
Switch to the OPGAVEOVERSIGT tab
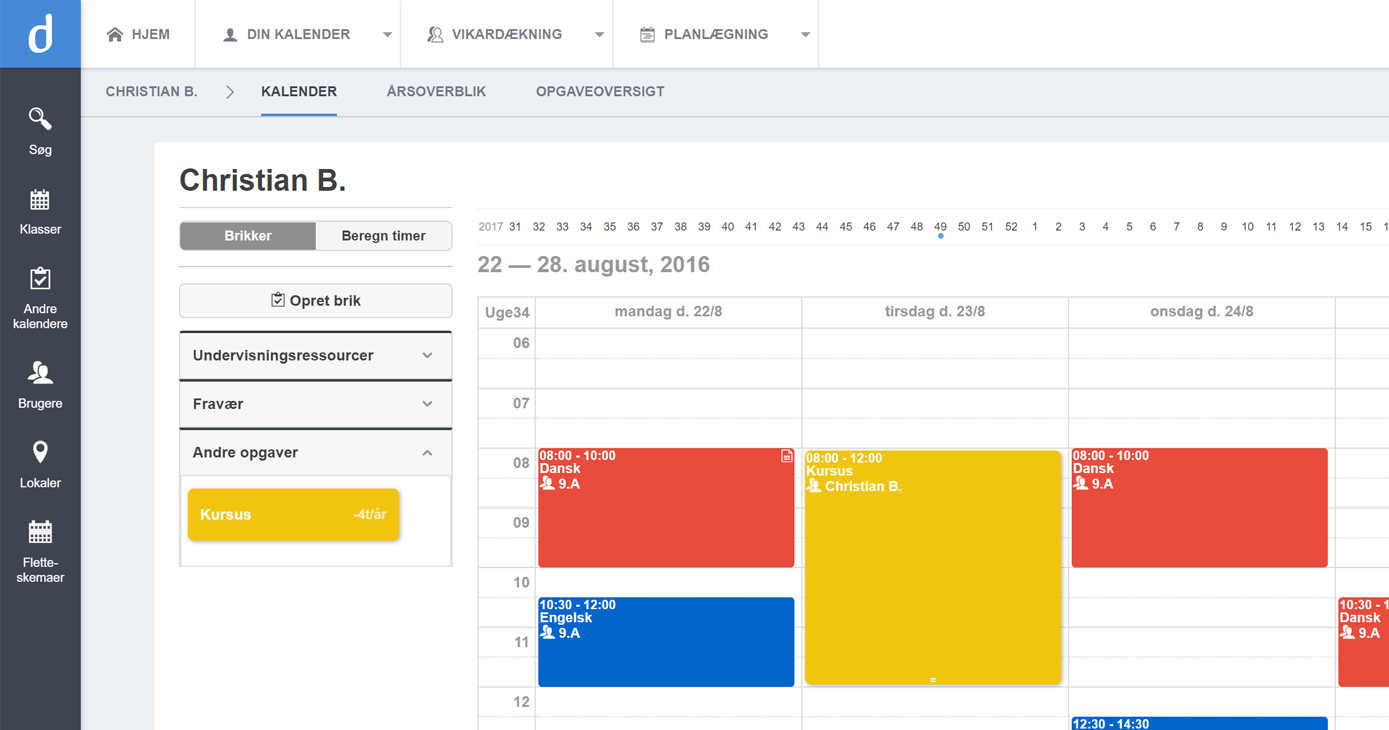click(600, 92)
